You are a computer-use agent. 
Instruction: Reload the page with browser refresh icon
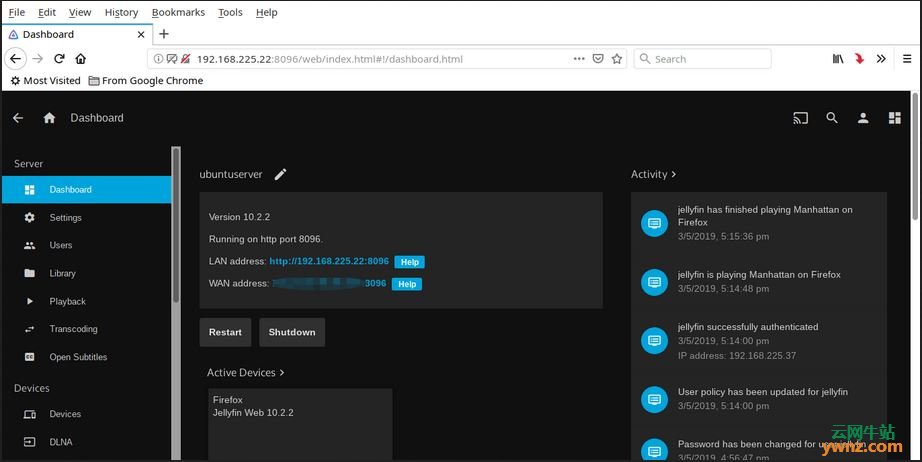59,59
